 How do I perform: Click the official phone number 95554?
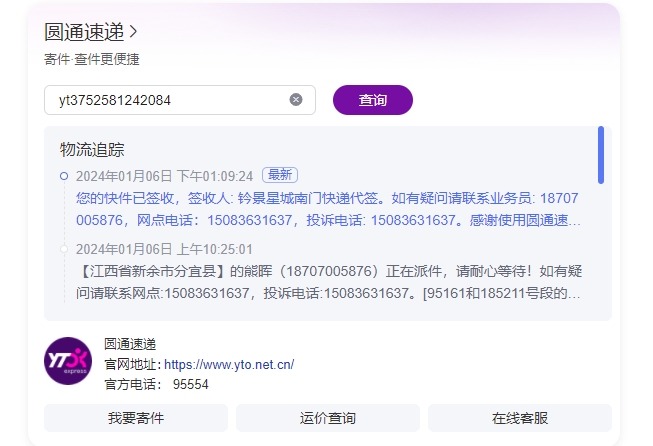[x=190, y=384]
